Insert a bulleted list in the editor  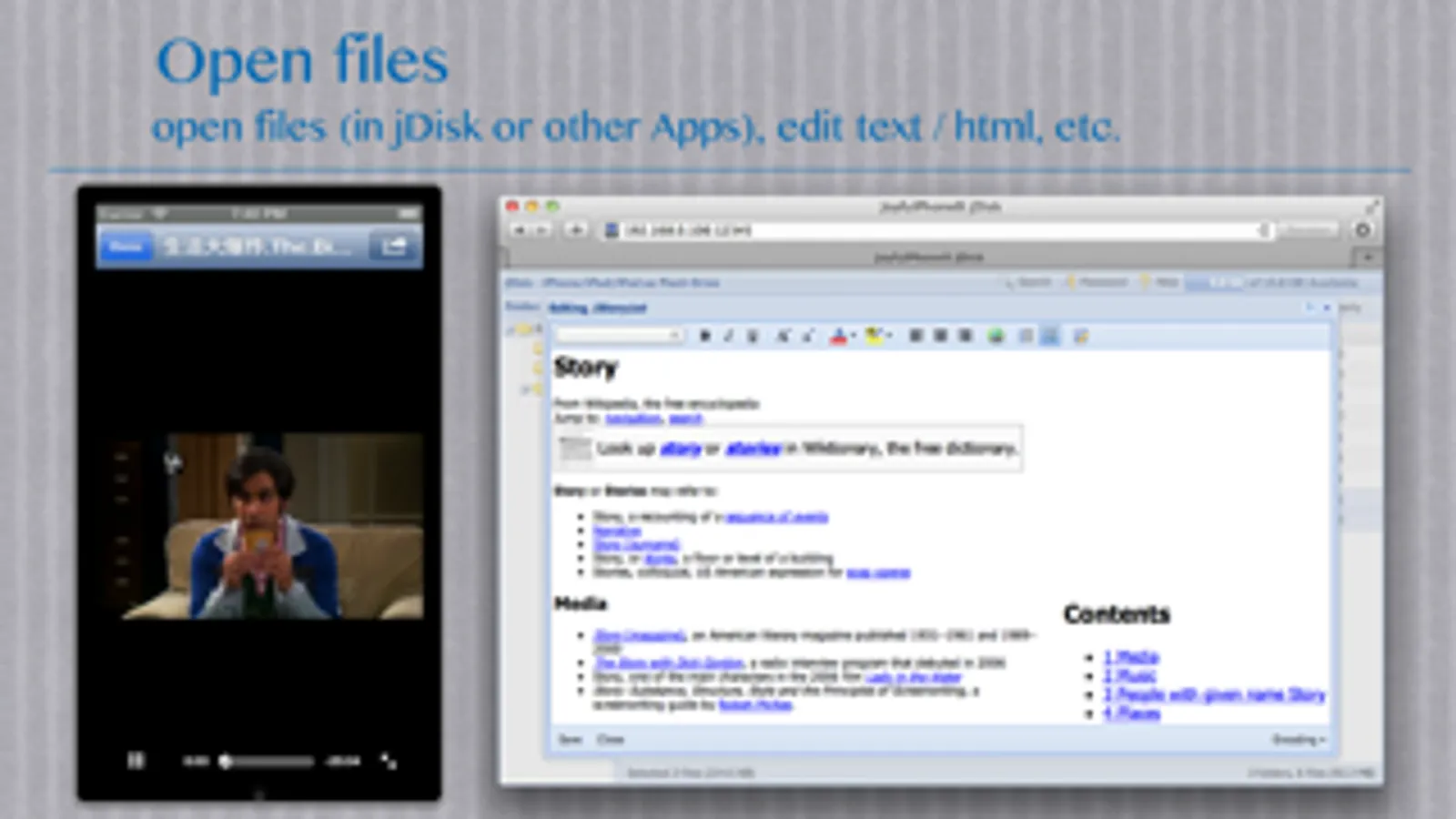pos(1050,336)
